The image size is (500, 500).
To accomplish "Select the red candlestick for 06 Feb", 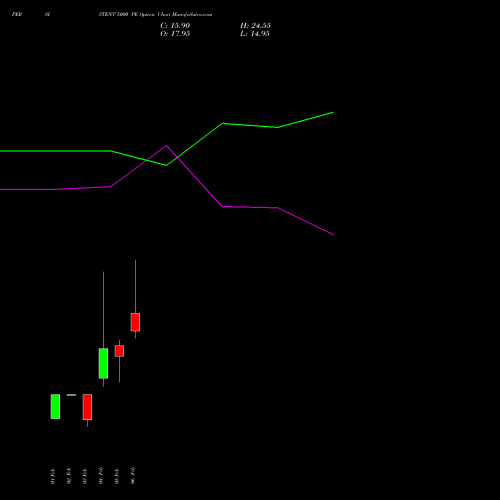I will [x=135, y=322].
